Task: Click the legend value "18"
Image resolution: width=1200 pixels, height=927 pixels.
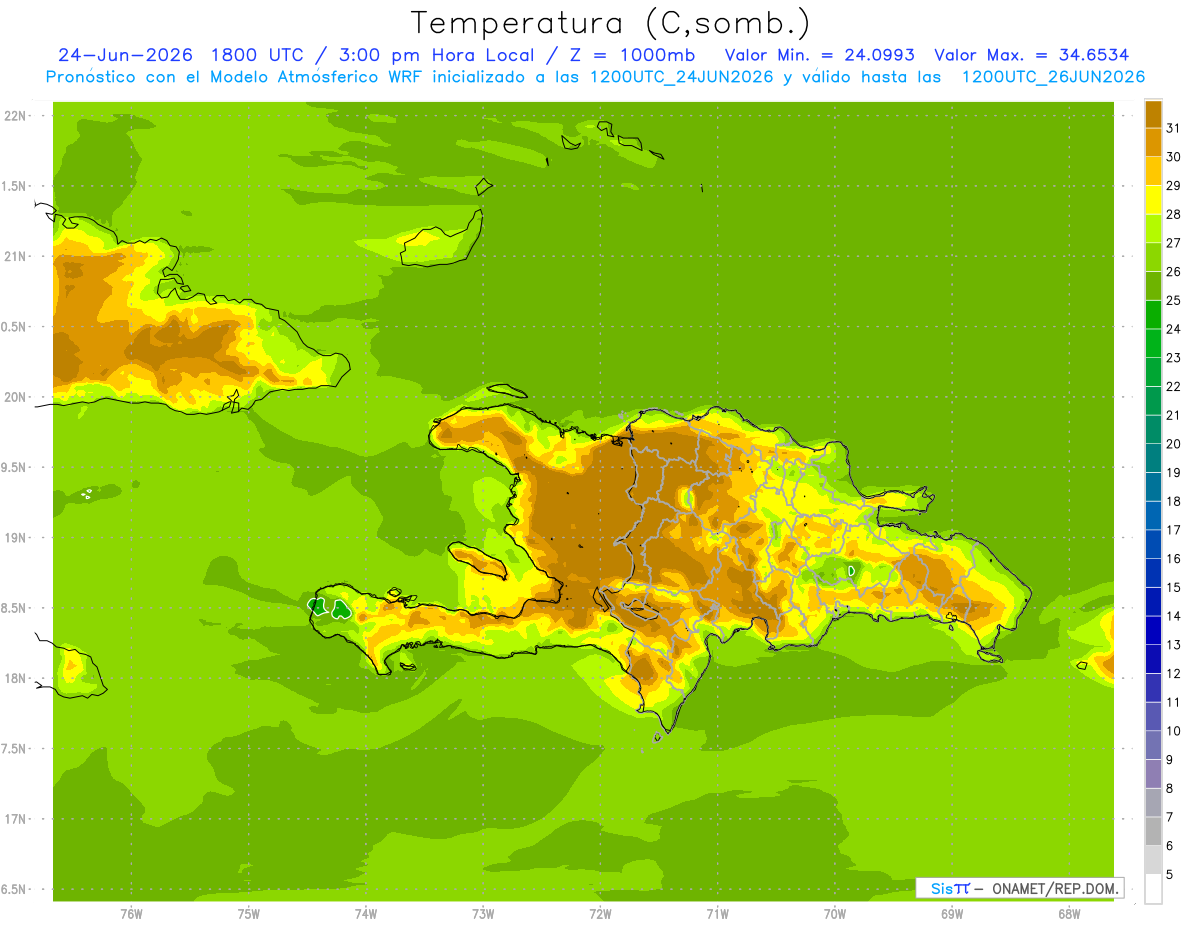Action: pos(1174,501)
